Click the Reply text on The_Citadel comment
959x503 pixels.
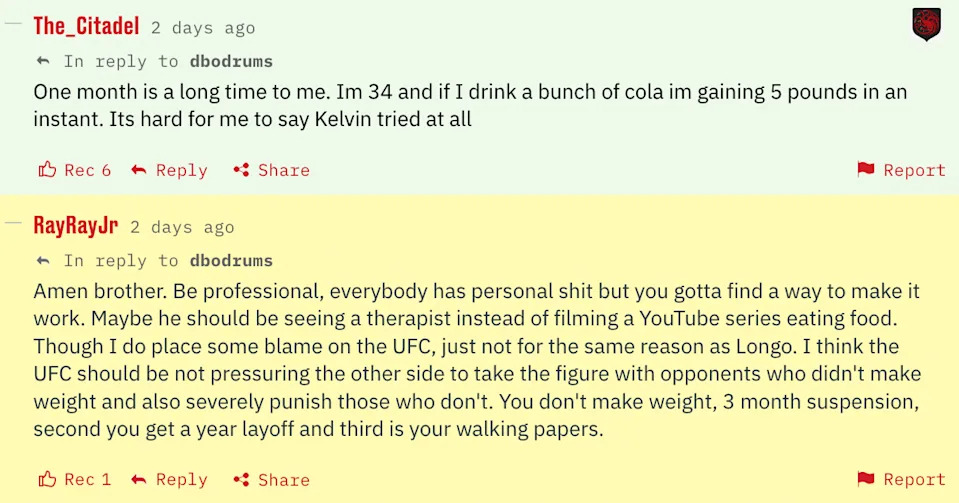pyautogui.click(x=181, y=170)
